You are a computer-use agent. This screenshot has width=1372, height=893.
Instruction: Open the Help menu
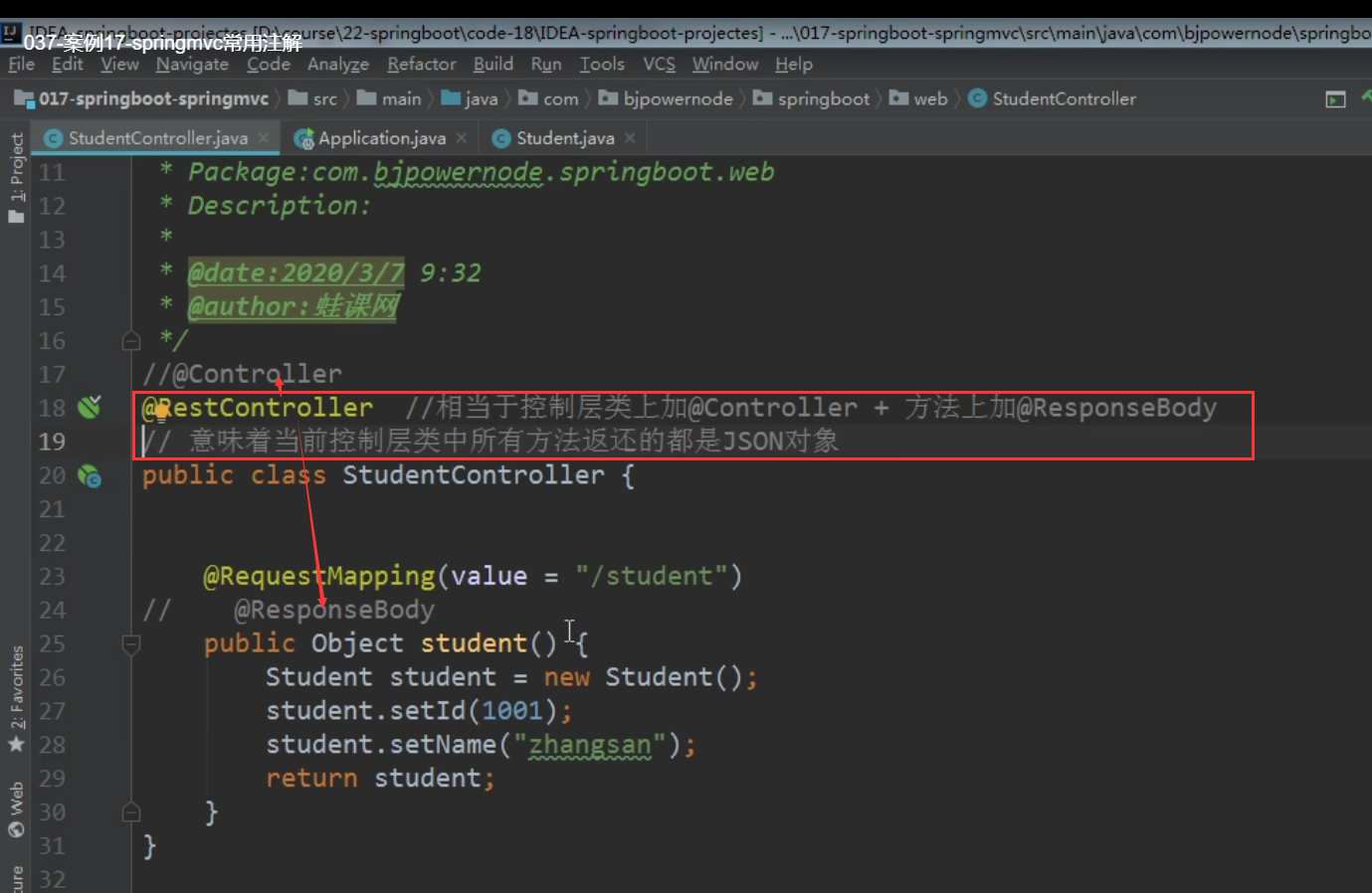794,64
